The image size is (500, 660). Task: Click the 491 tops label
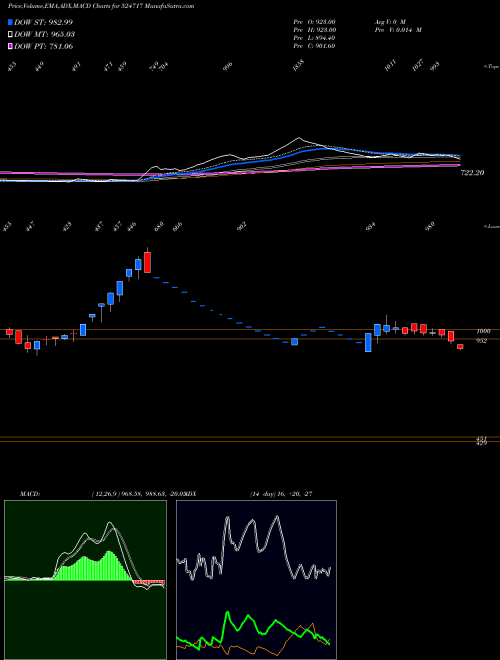pyautogui.click(x=76, y=67)
